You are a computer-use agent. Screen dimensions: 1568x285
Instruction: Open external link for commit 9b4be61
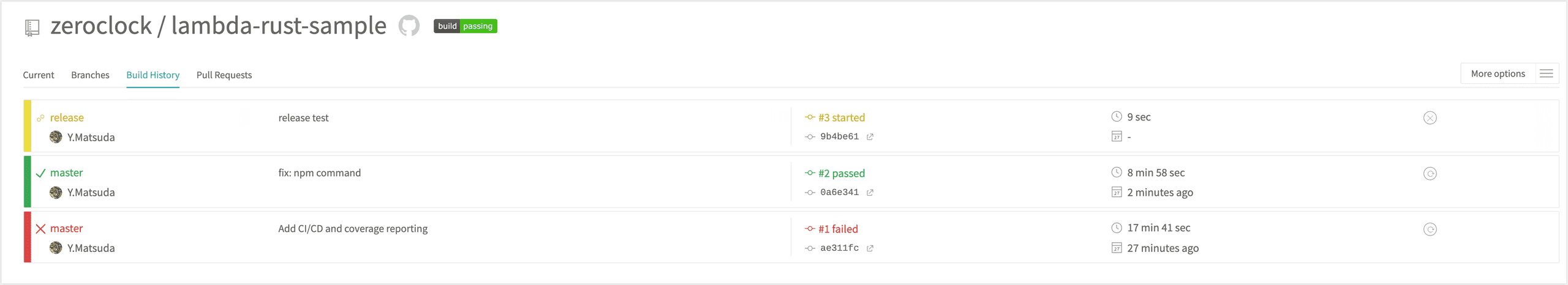click(x=870, y=137)
